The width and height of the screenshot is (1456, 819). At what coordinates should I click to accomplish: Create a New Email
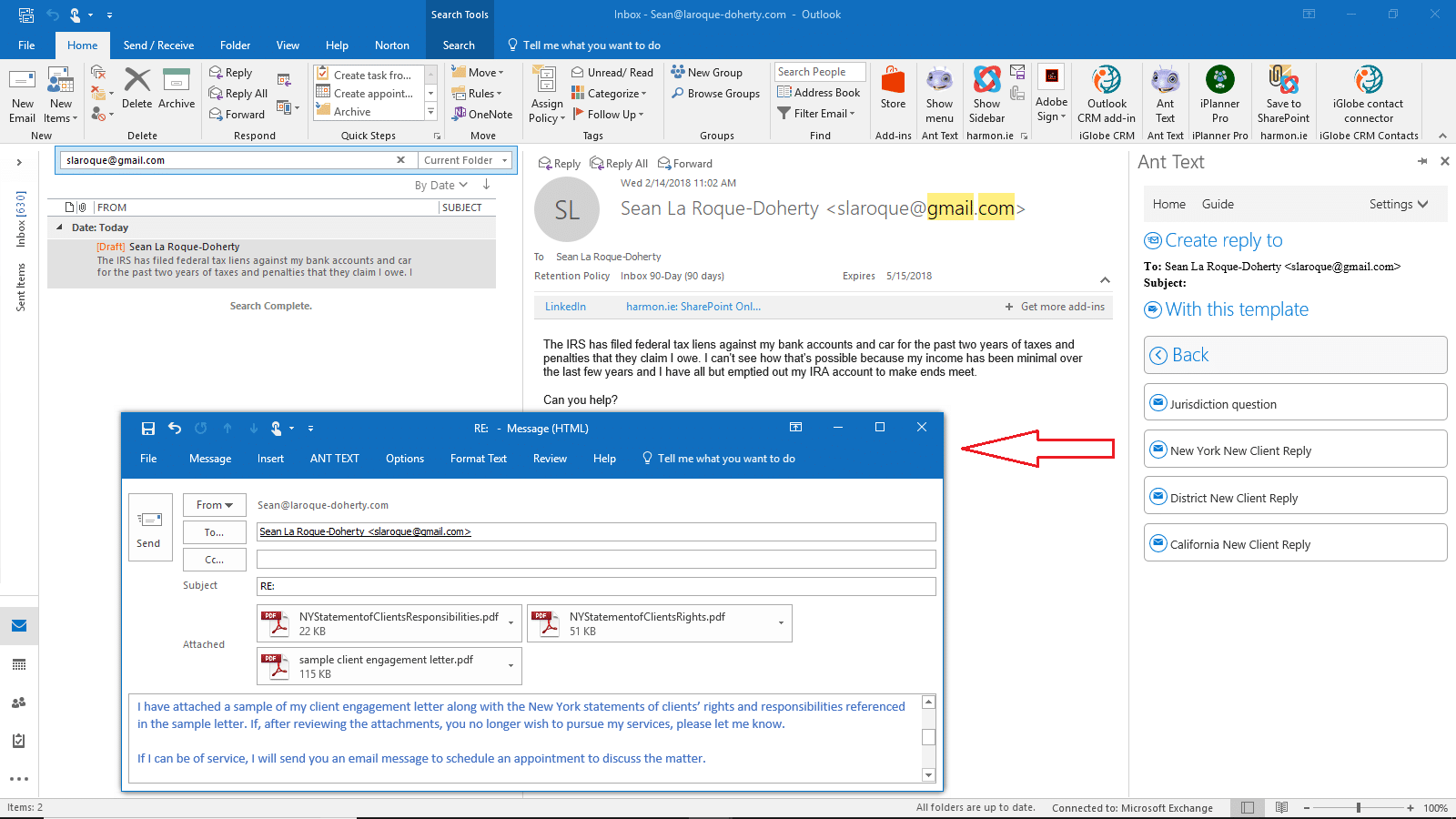pyautogui.click(x=22, y=95)
